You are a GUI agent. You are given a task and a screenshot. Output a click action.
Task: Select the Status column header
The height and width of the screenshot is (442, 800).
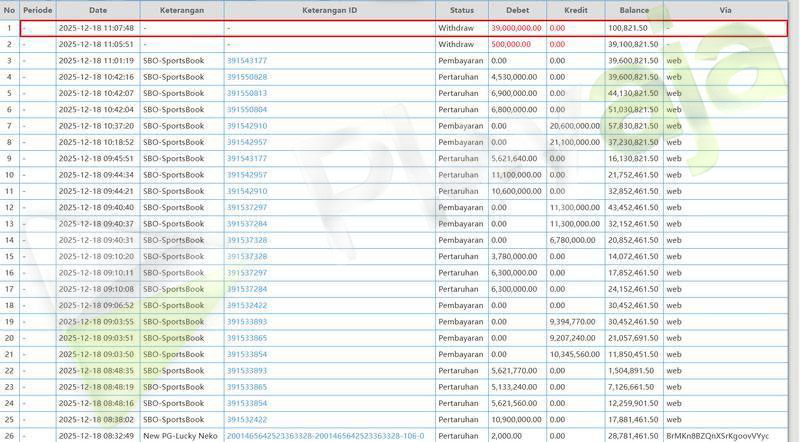461,10
